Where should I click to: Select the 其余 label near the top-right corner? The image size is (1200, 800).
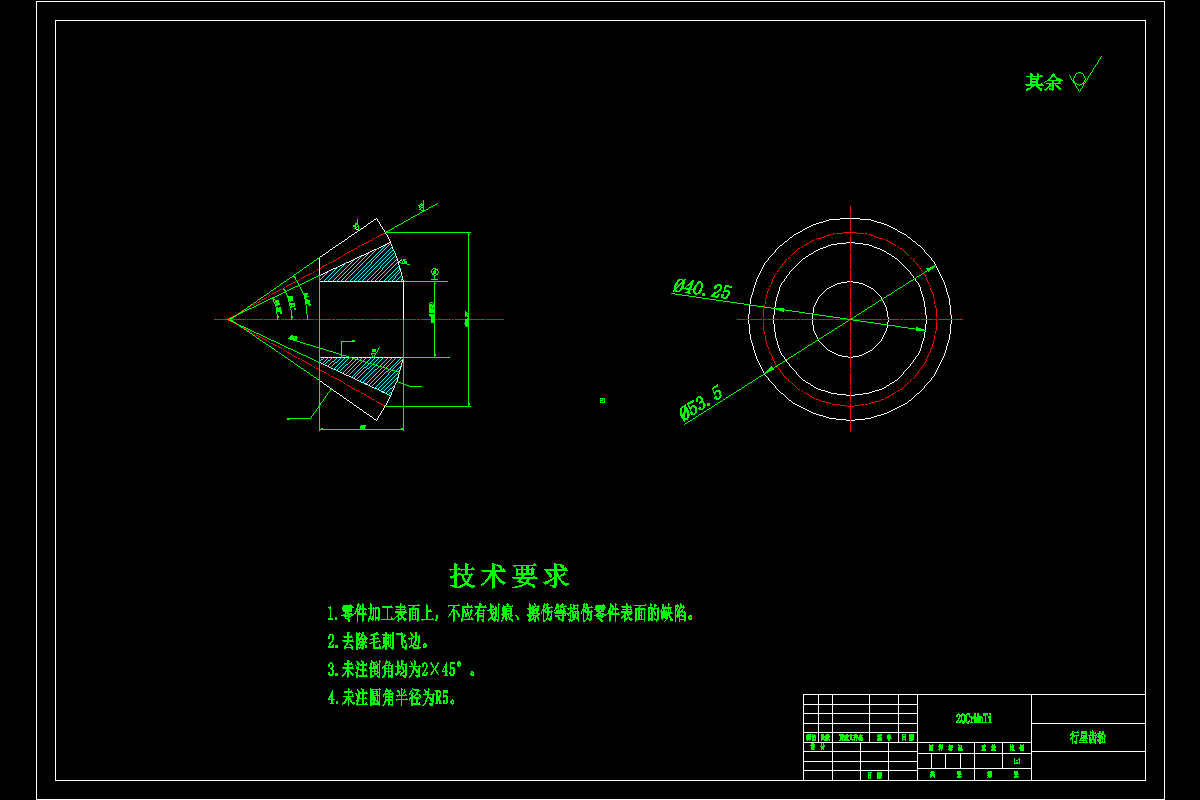point(1043,82)
